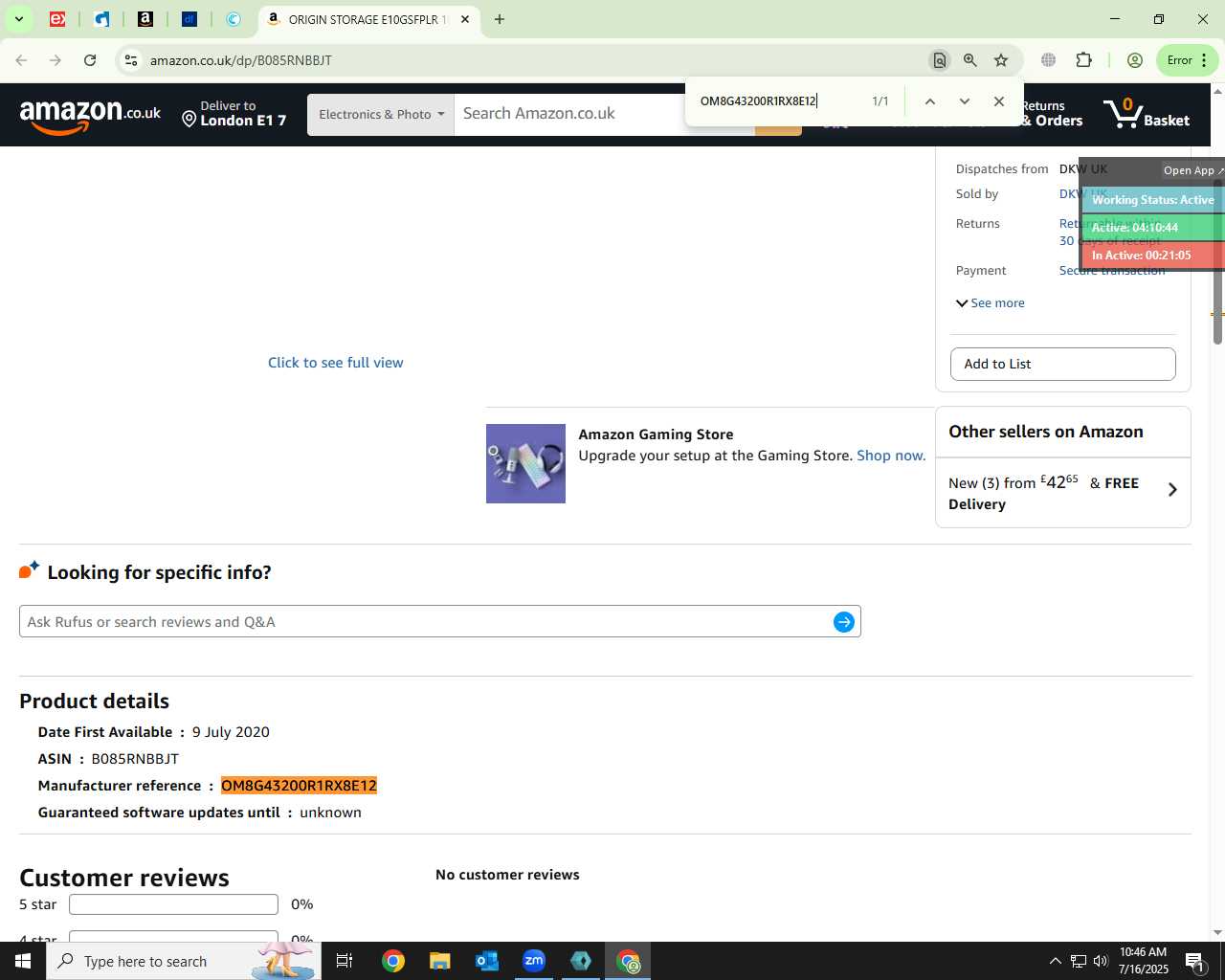Open the Amazon Gaming Store thumbnail
Image resolution: width=1225 pixels, height=980 pixels.
point(525,463)
